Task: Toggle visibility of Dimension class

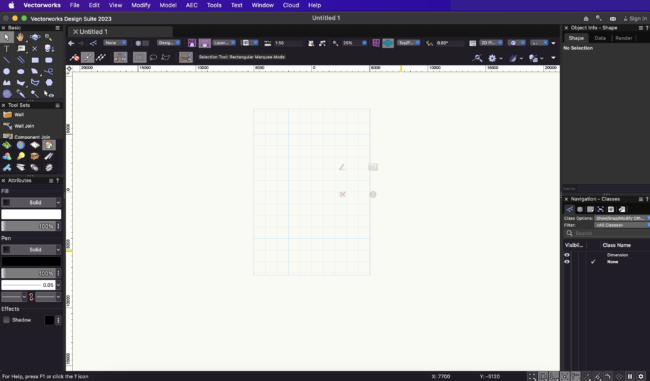Action: coord(567,255)
